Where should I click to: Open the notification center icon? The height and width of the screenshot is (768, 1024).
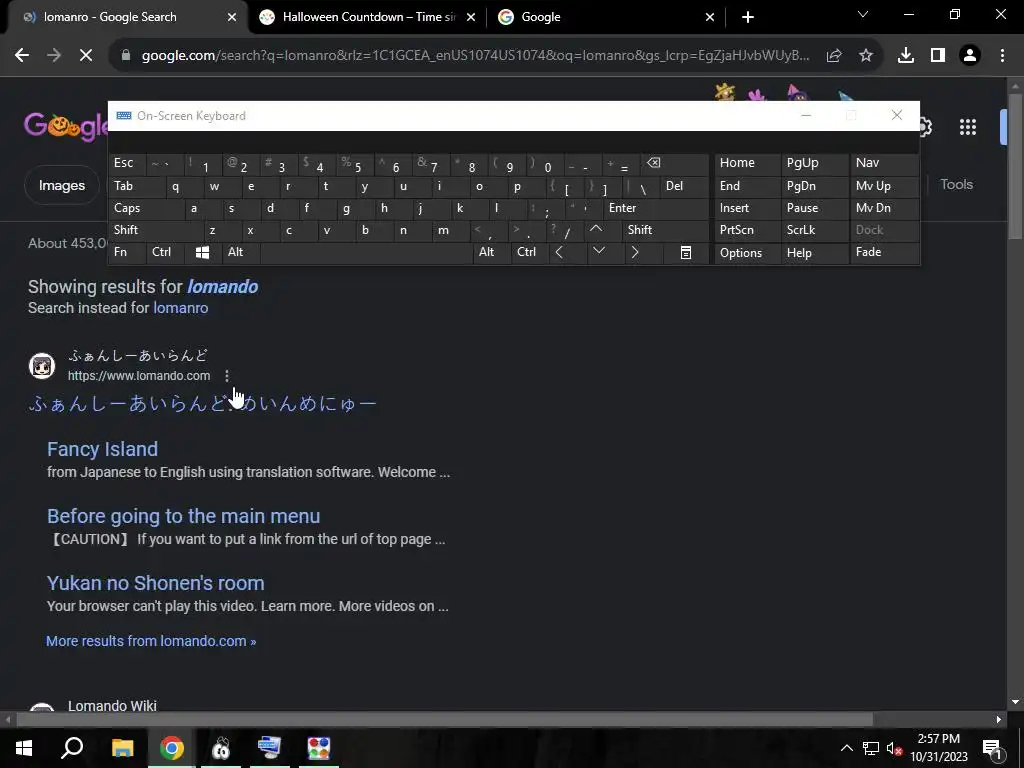[992, 748]
